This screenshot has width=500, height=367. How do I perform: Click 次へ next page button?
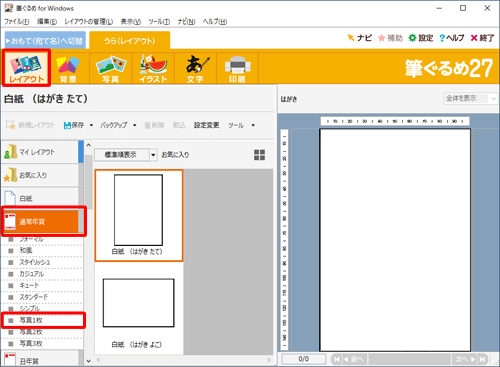465,359
